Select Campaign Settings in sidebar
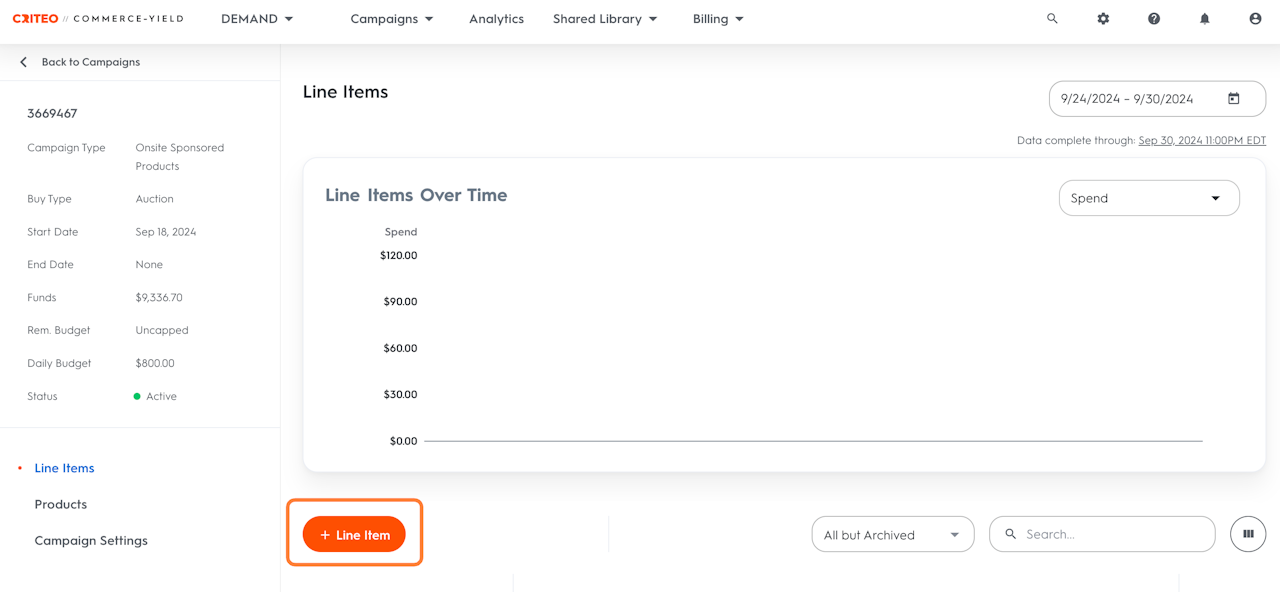The image size is (1280, 592). pos(91,541)
